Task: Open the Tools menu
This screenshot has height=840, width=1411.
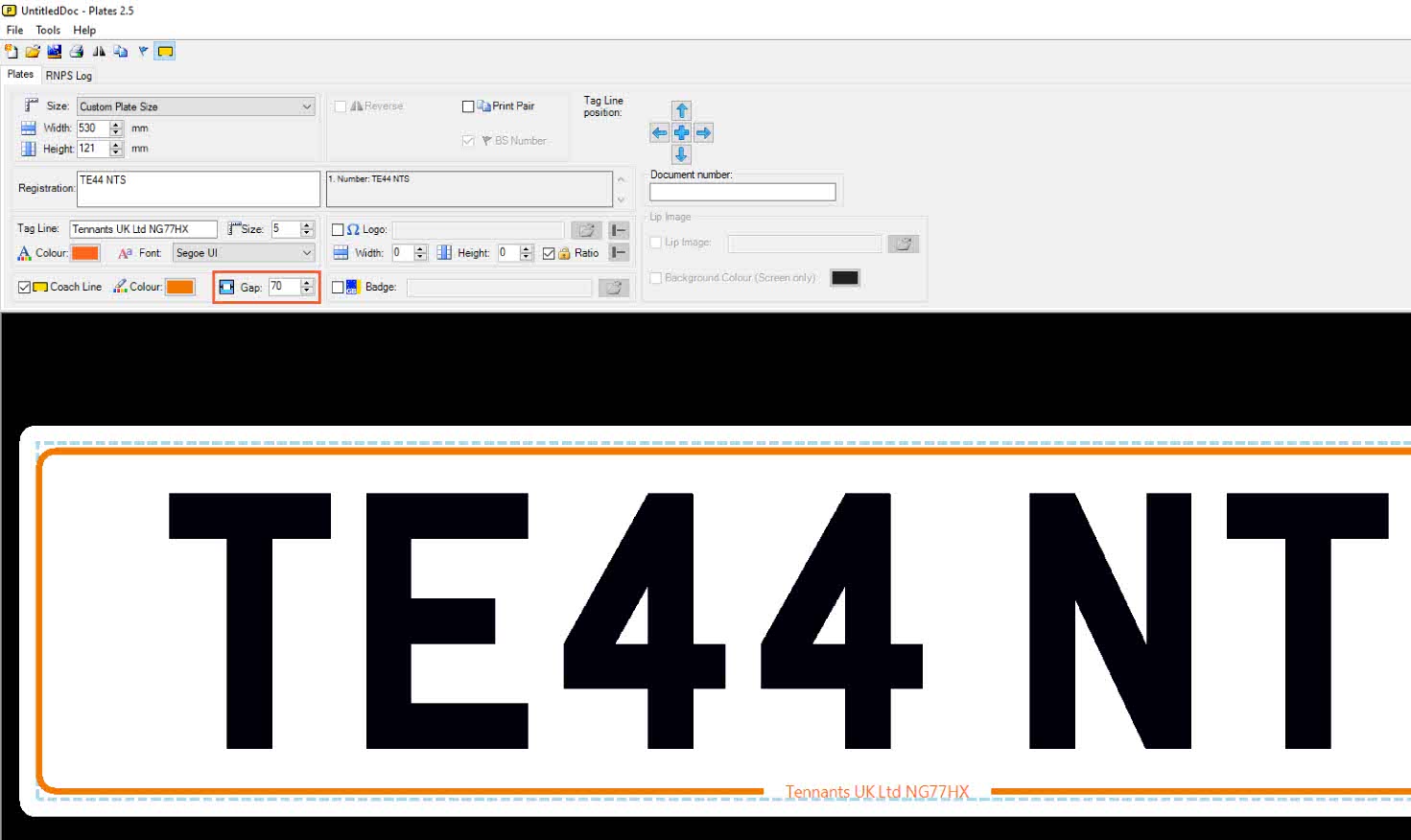Action: point(48,30)
